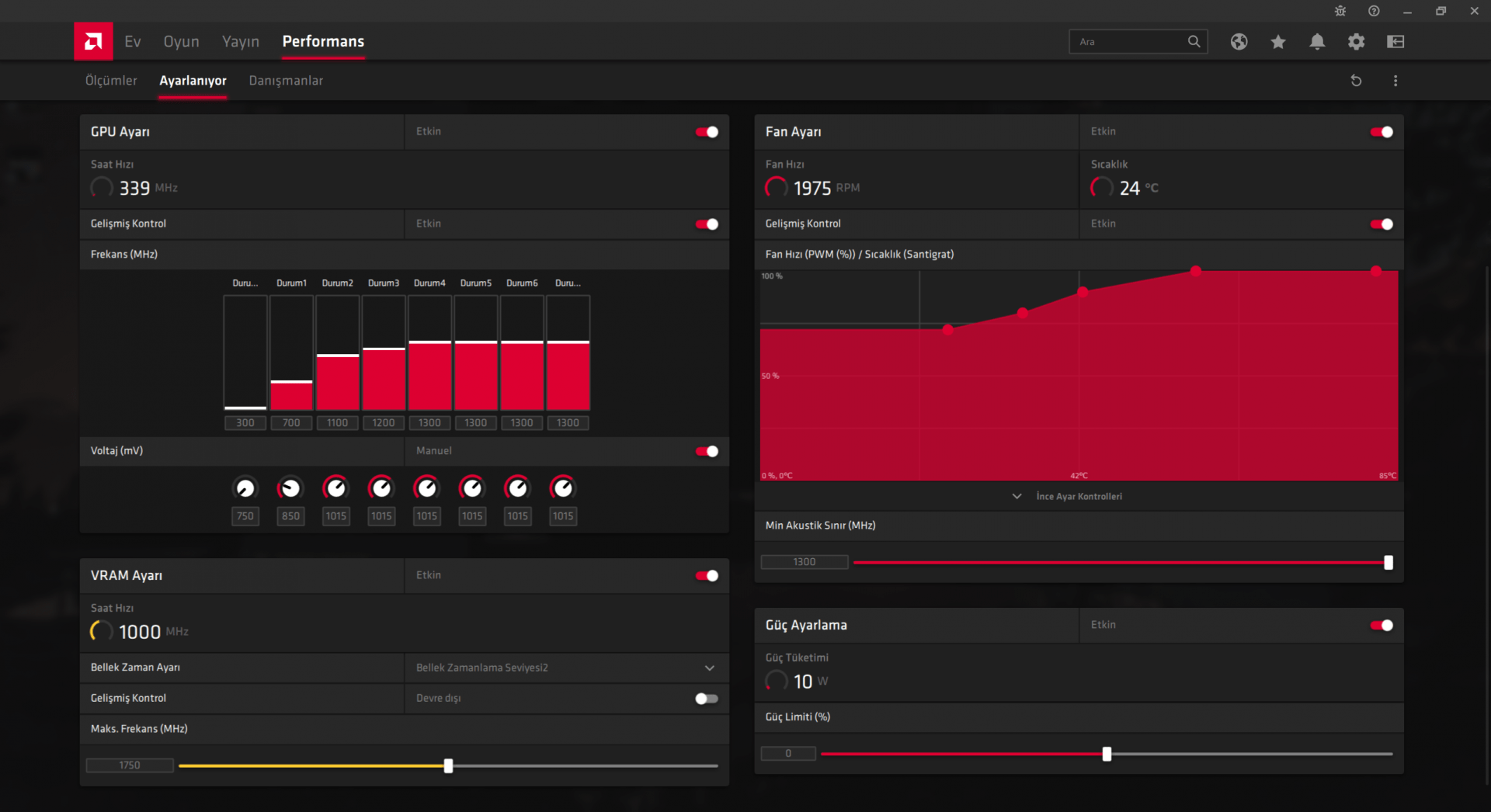Disable the GPU Ayarı Etkin toggle
The height and width of the screenshot is (812, 1491).
point(707,132)
